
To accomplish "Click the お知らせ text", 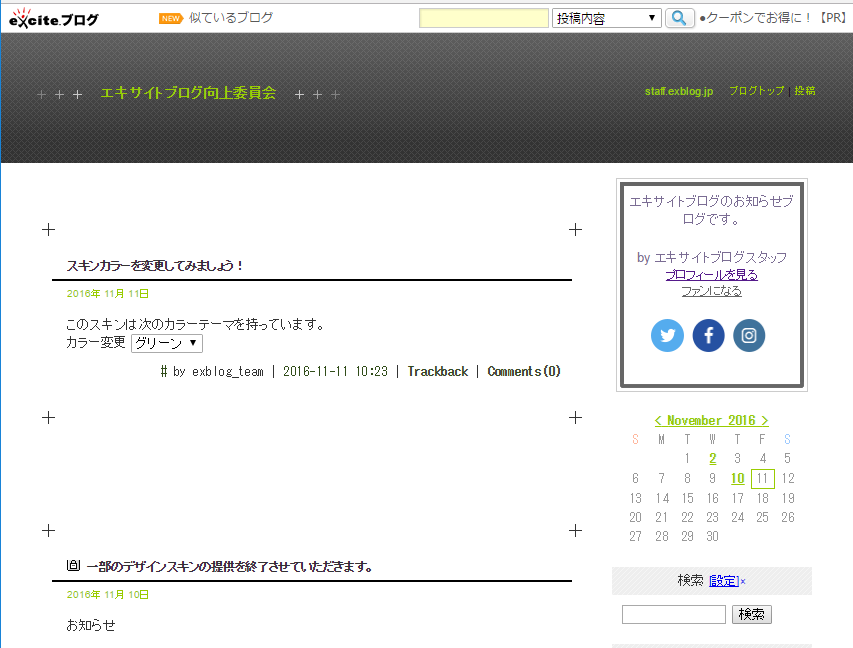I will pos(91,625).
